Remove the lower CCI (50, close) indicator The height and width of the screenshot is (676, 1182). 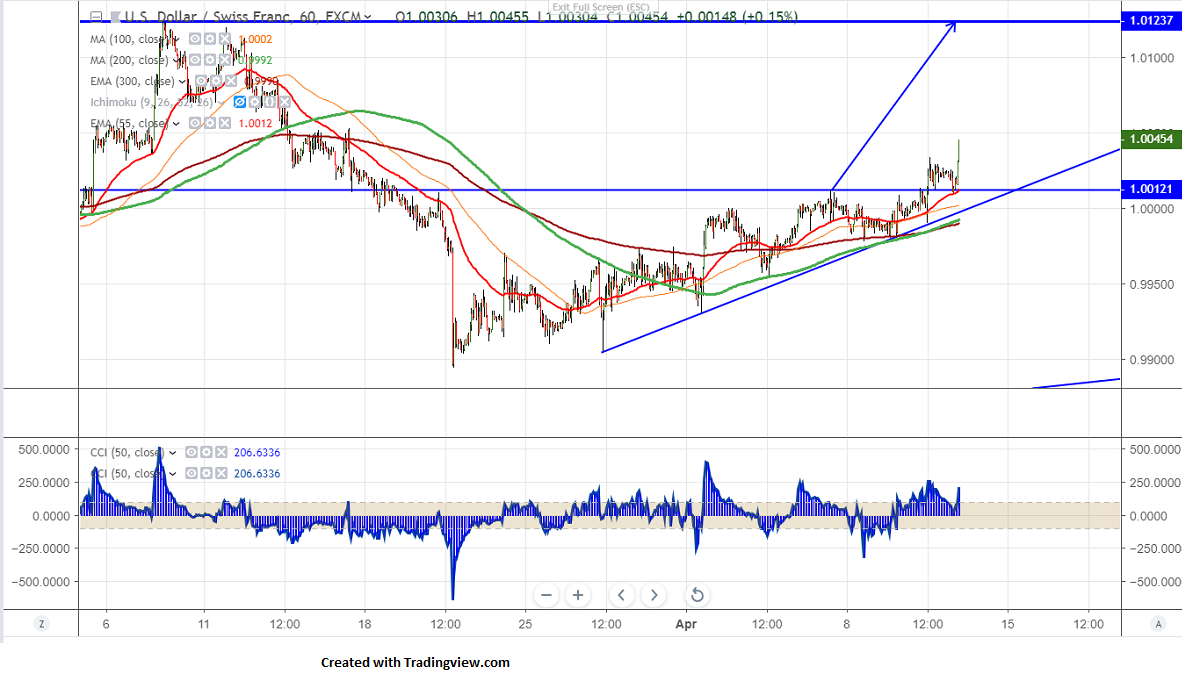[x=222, y=473]
